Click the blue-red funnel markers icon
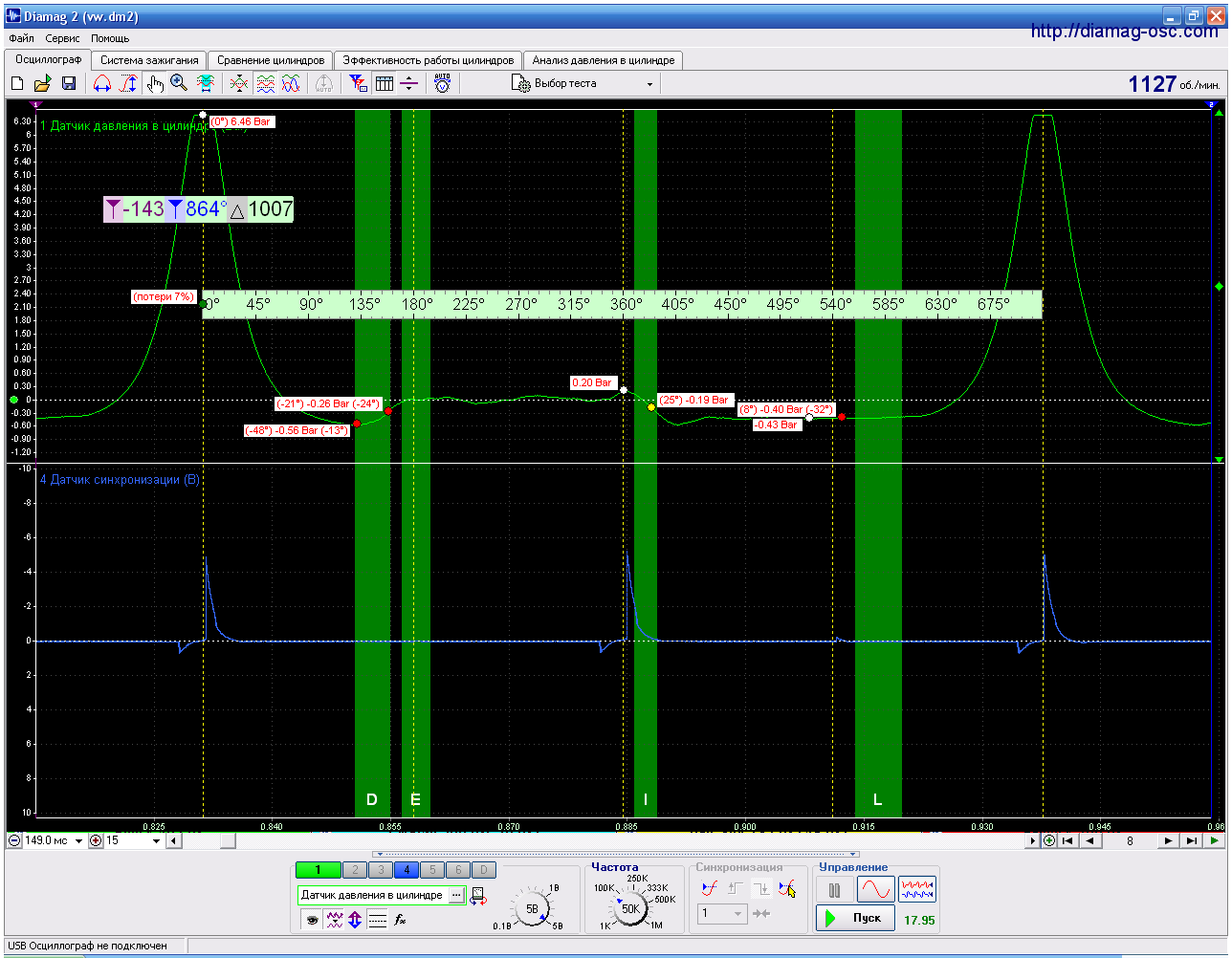The height and width of the screenshot is (958, 1232). (358, 84)
